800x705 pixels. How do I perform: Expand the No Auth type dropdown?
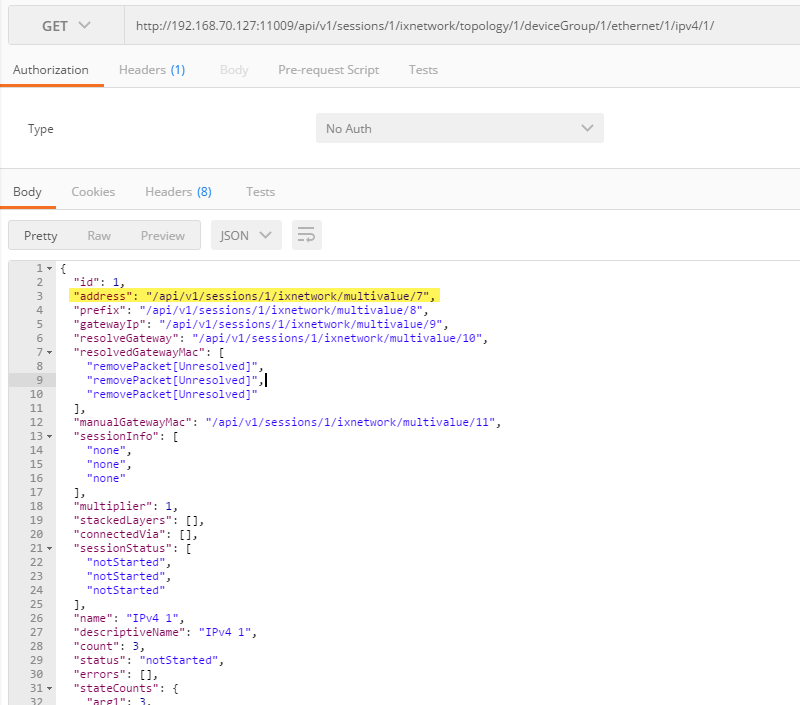tap(459, 129)
